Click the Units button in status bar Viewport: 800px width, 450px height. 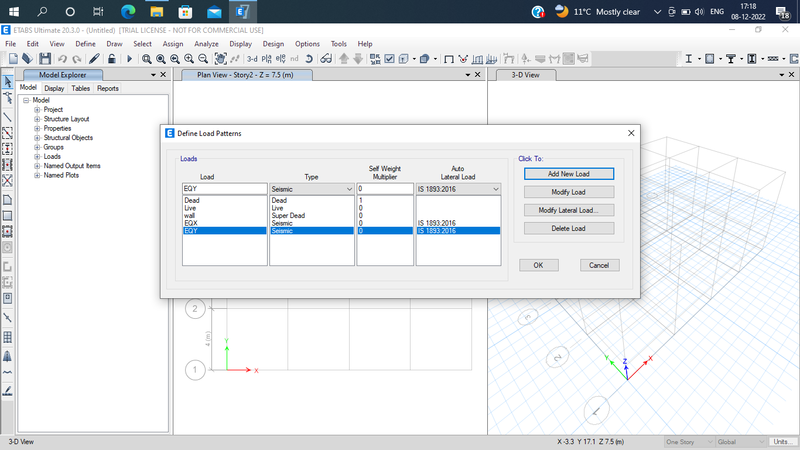click(782, 442)
